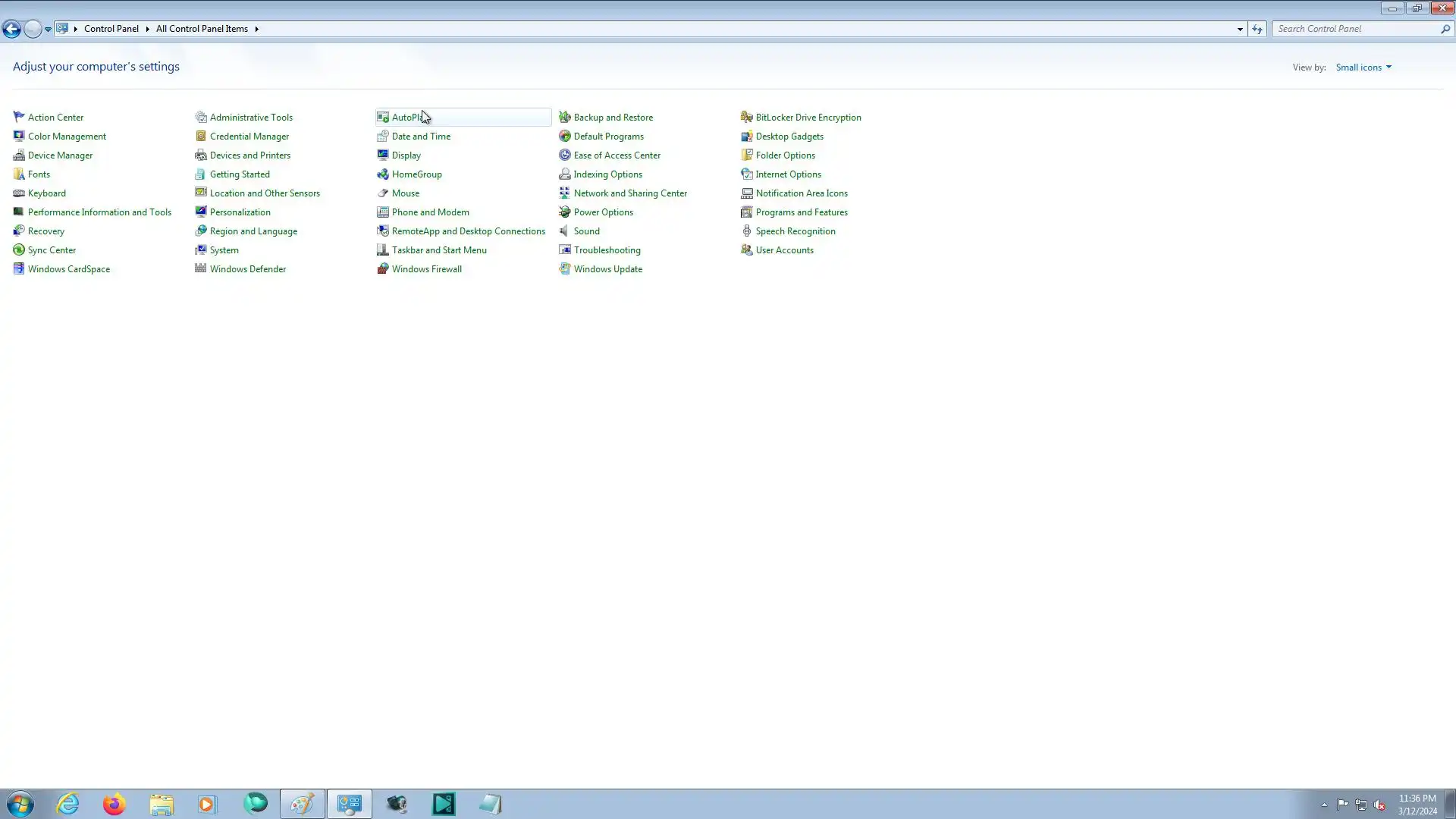Click the Refresh icon beside the address bar
This screenshot has height=819, width=1456.
[x=1257, y=29]
